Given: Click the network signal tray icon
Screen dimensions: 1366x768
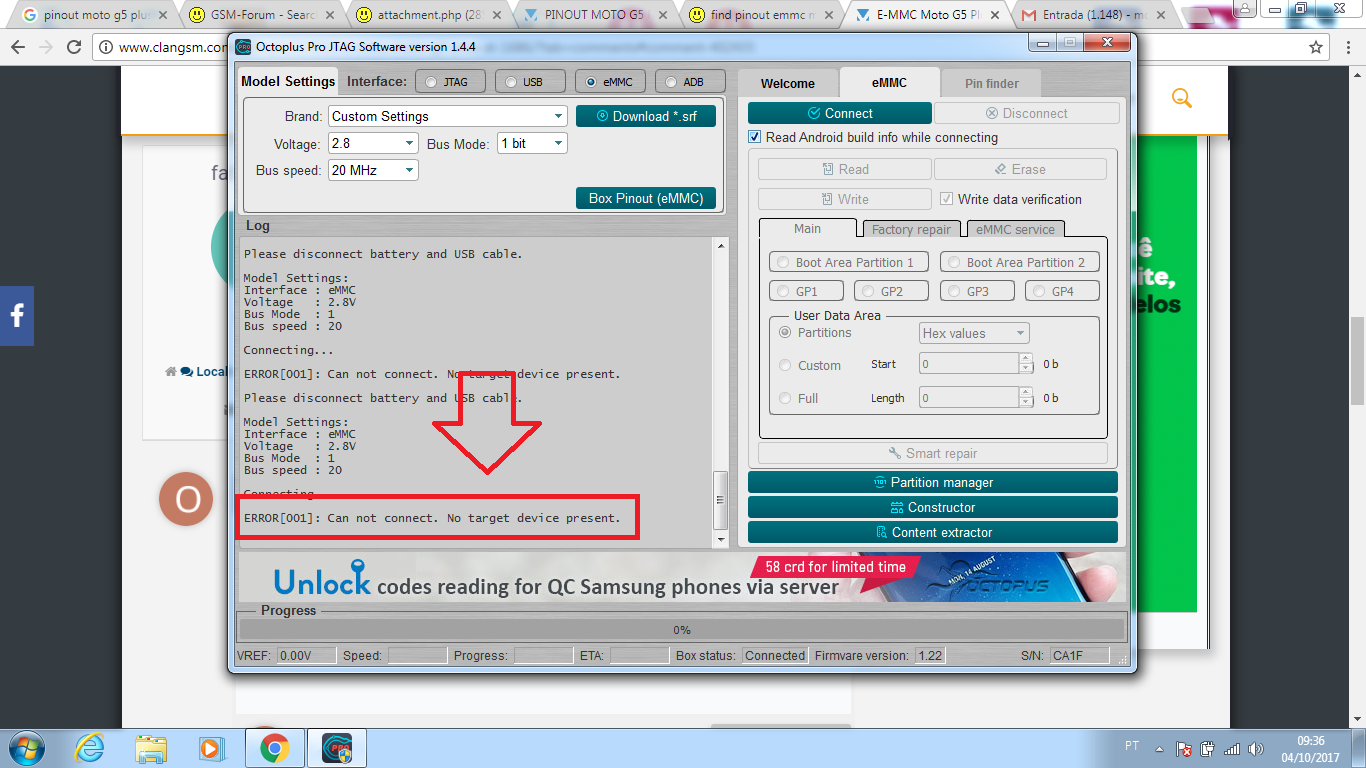Looking at the screenshot, I should (x=1232, y=748).
